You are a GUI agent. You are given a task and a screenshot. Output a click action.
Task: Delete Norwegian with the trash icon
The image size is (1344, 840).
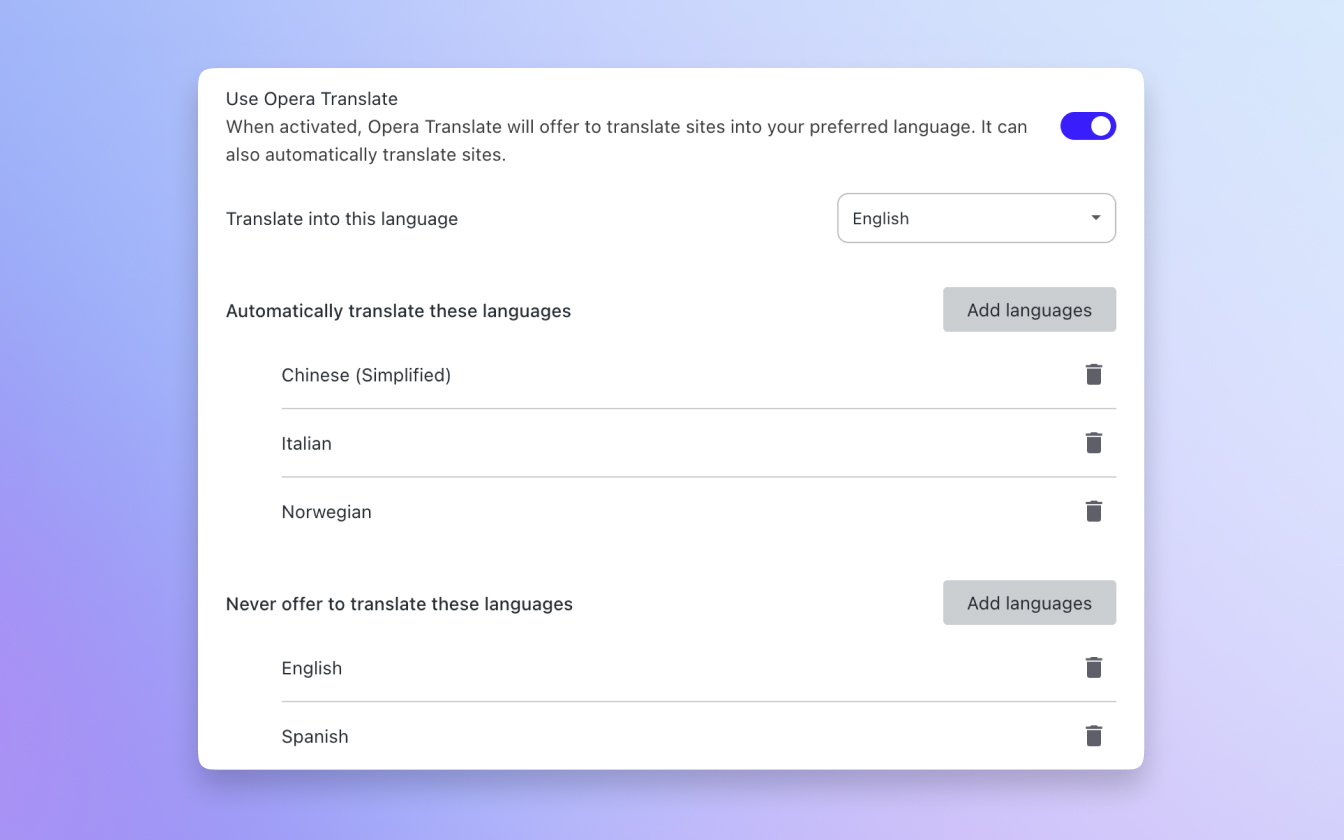[1093, 510]
